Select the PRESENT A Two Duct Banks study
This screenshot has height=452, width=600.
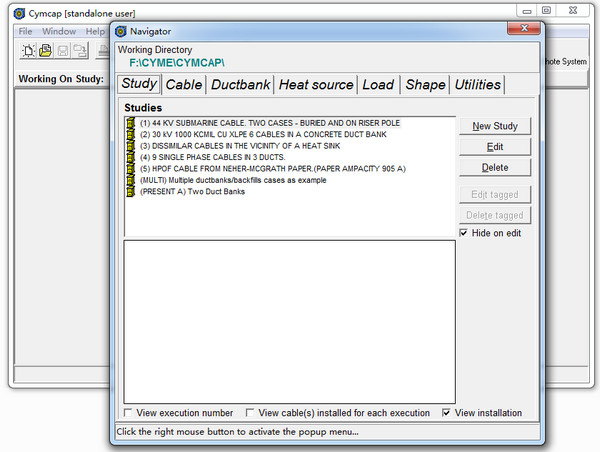coord(192,192)
